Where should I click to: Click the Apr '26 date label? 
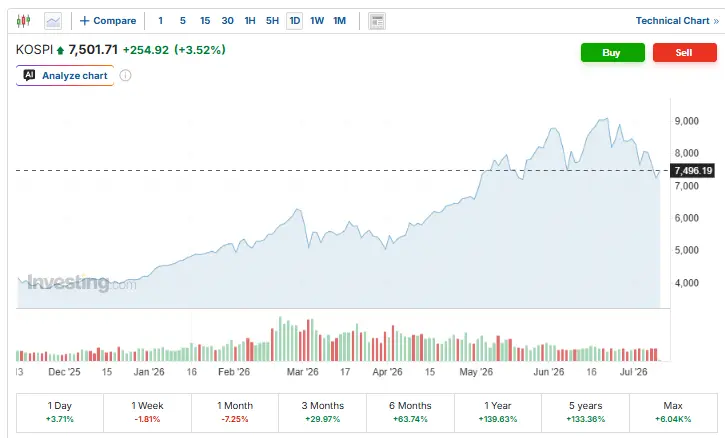click(387, 372)
